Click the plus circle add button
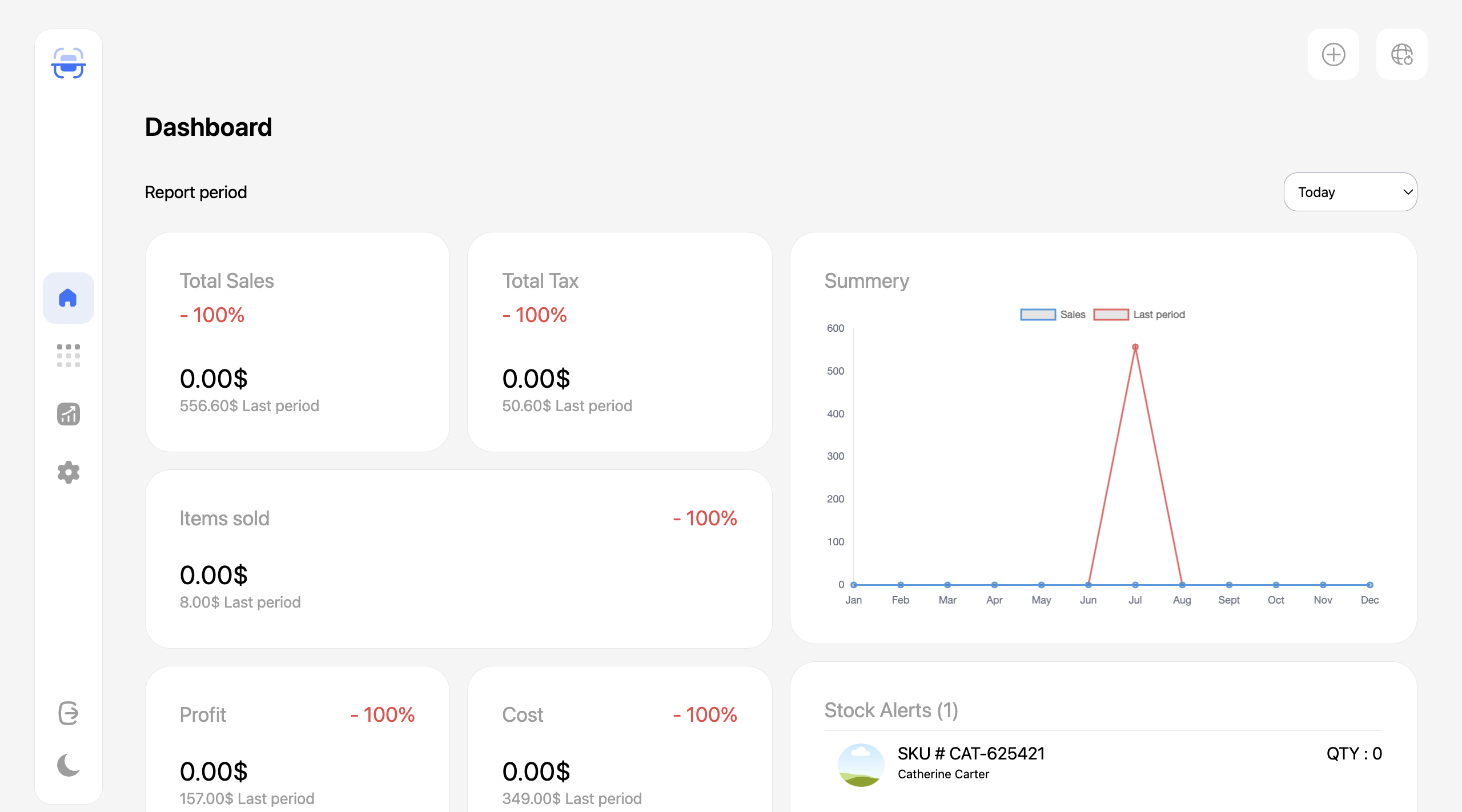Viewport: 1462px width, 812px height. pos(1334,55)
